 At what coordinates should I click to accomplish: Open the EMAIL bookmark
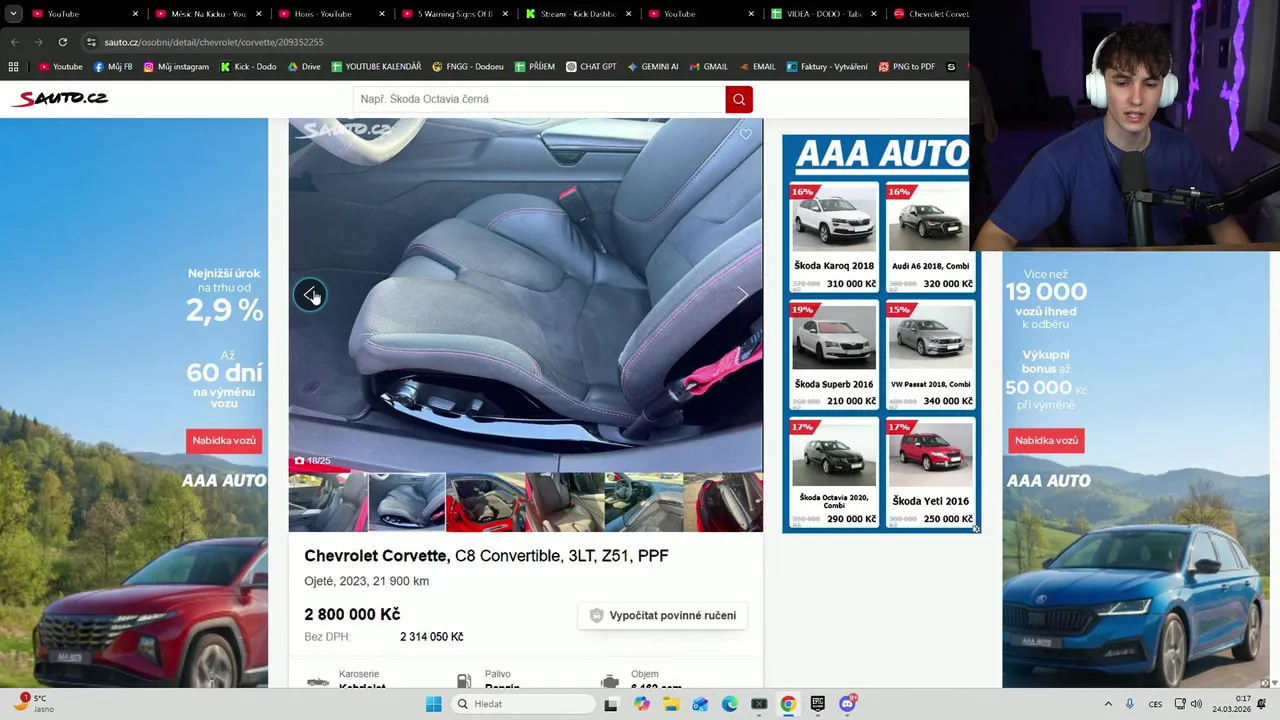757,67
